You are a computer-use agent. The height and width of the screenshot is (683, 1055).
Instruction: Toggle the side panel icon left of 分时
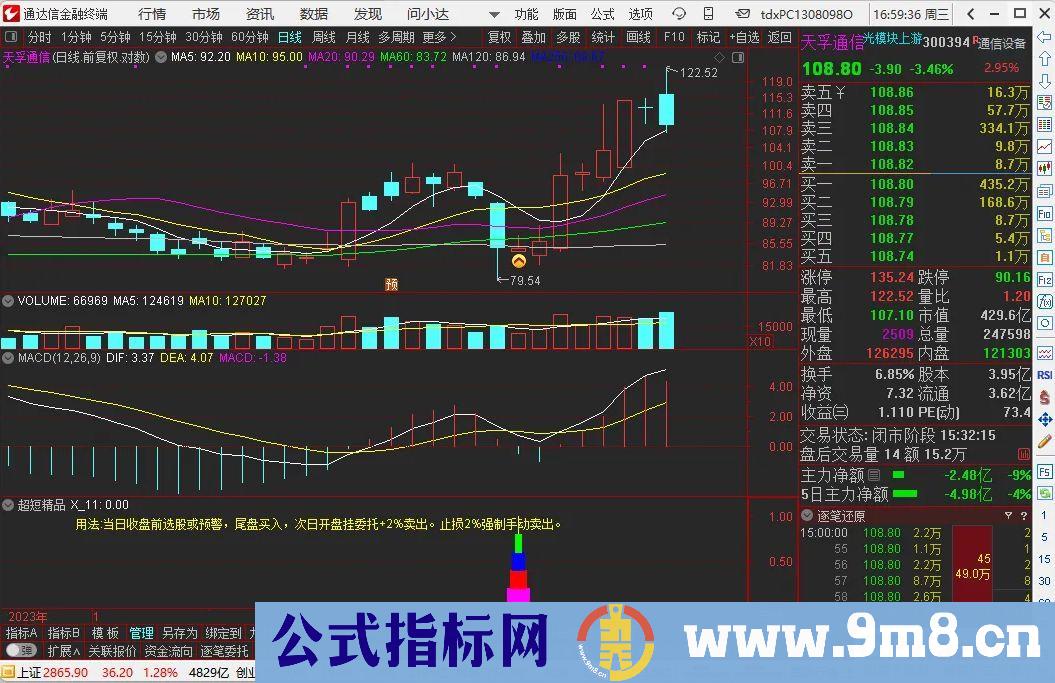11,37
